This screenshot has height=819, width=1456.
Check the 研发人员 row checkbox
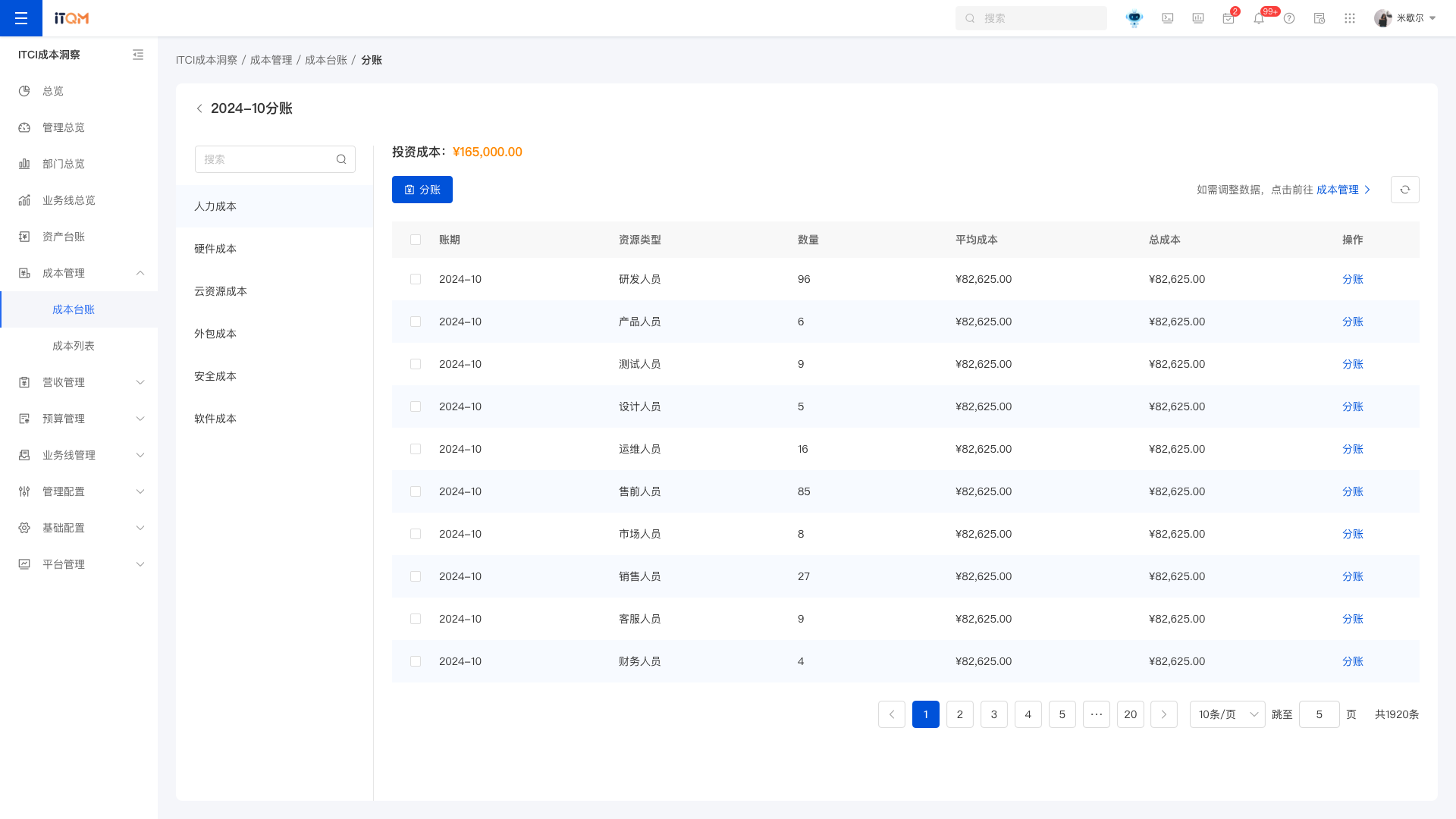pos(416,279)
